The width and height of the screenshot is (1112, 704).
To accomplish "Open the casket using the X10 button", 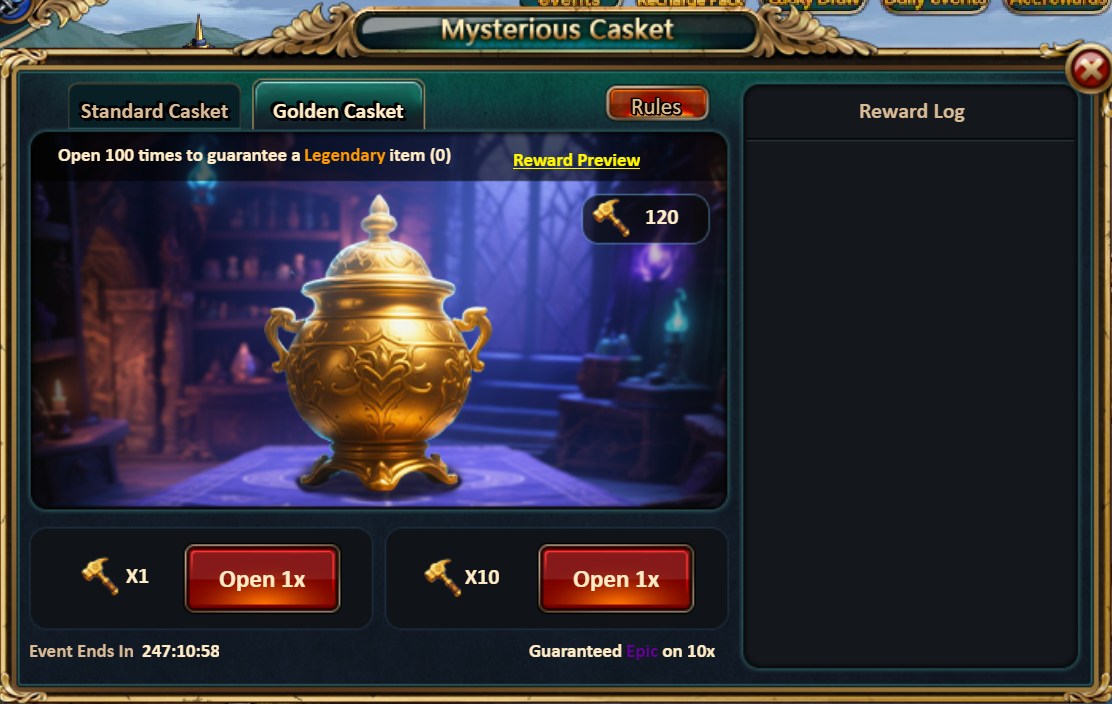I will [x=616, y=579].
